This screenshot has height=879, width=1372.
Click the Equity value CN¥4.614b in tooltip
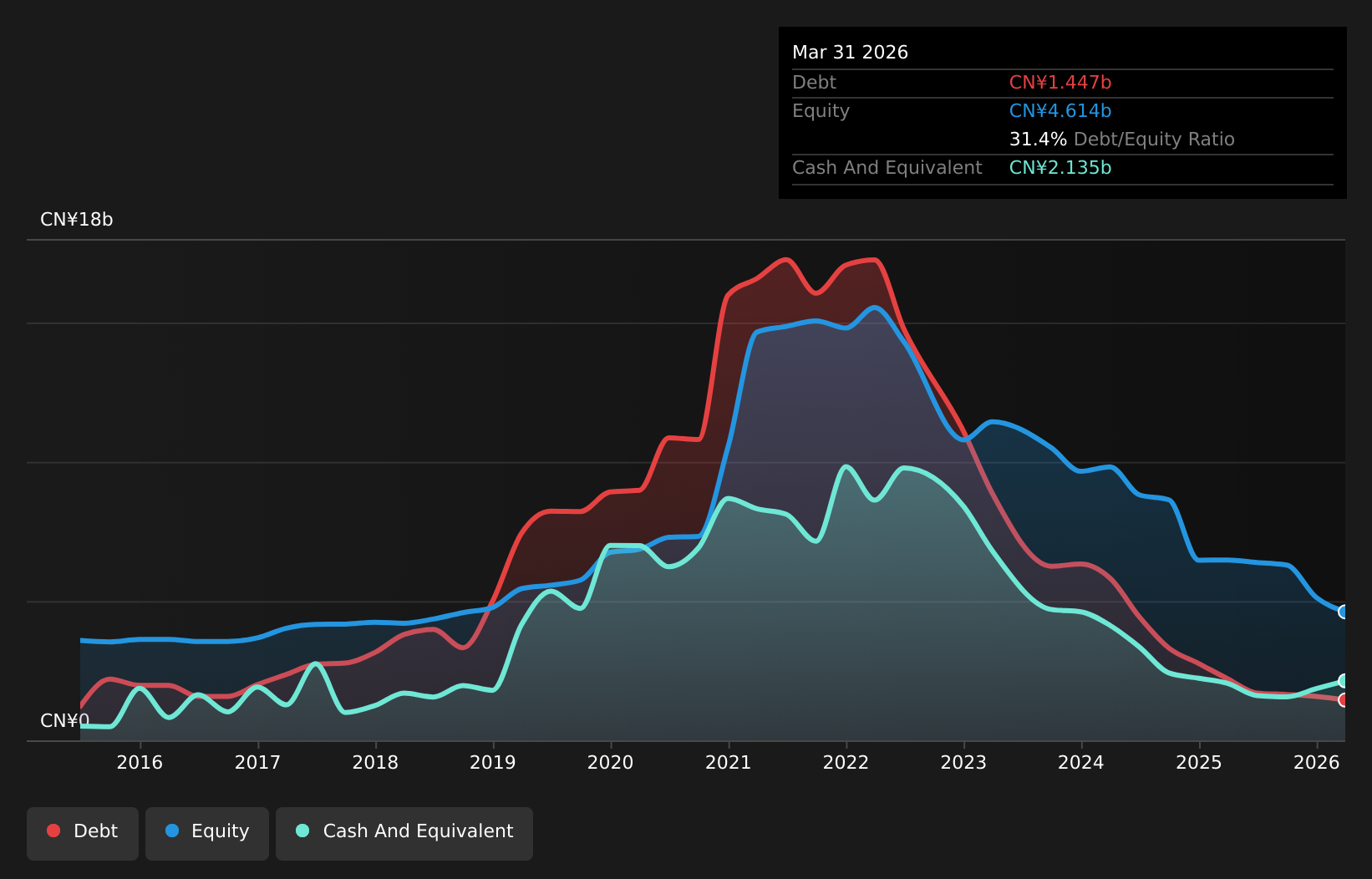[1060, 111]
